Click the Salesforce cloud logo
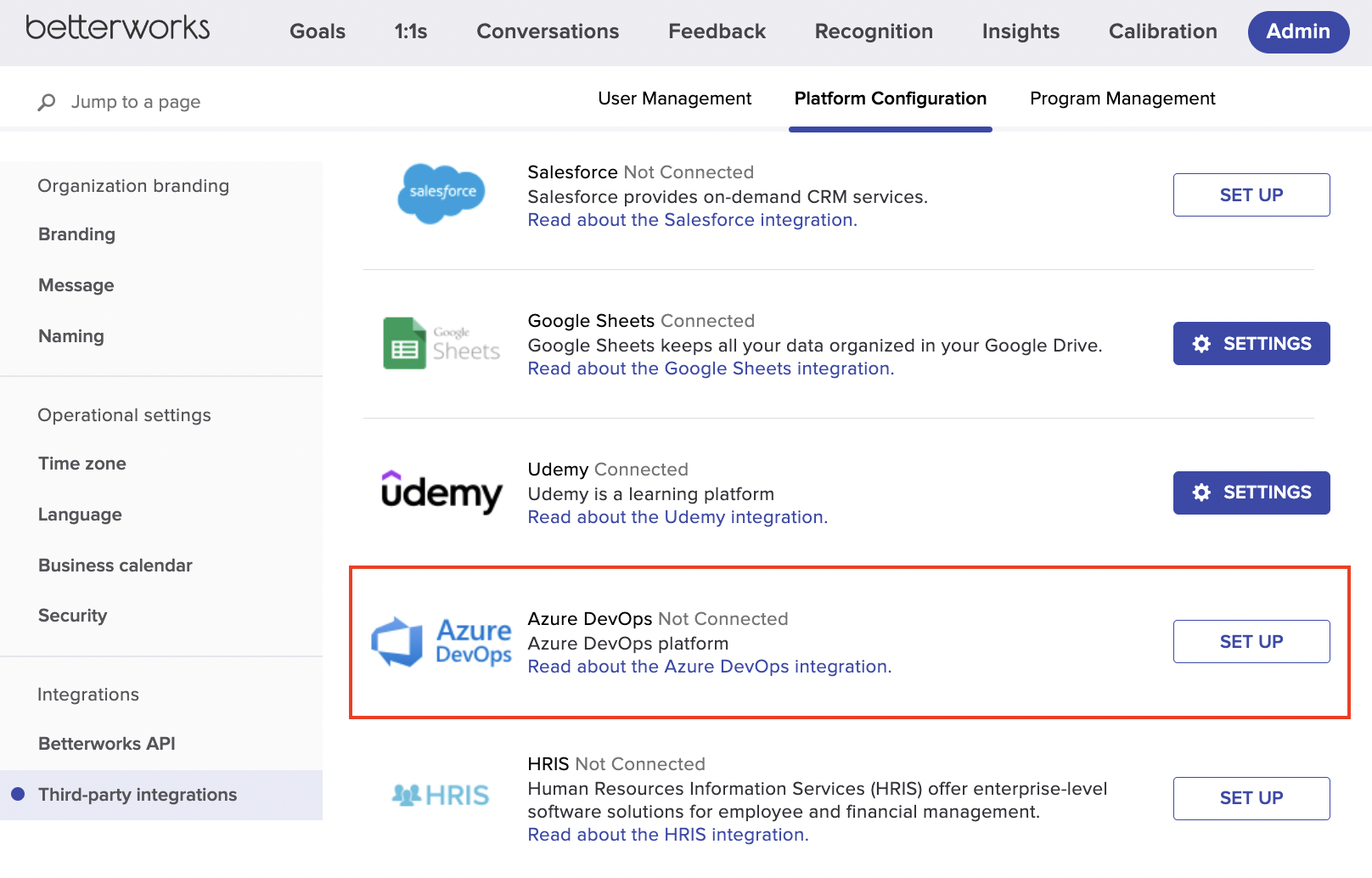This screenshot has width=1372, height=878. click(441, 194)
